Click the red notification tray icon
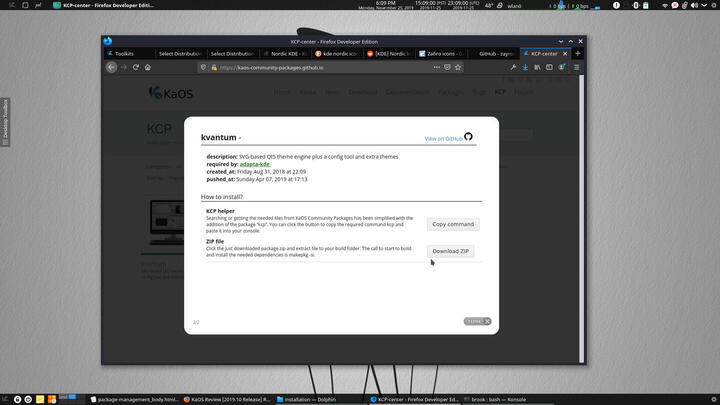 (x=675, y=6)
